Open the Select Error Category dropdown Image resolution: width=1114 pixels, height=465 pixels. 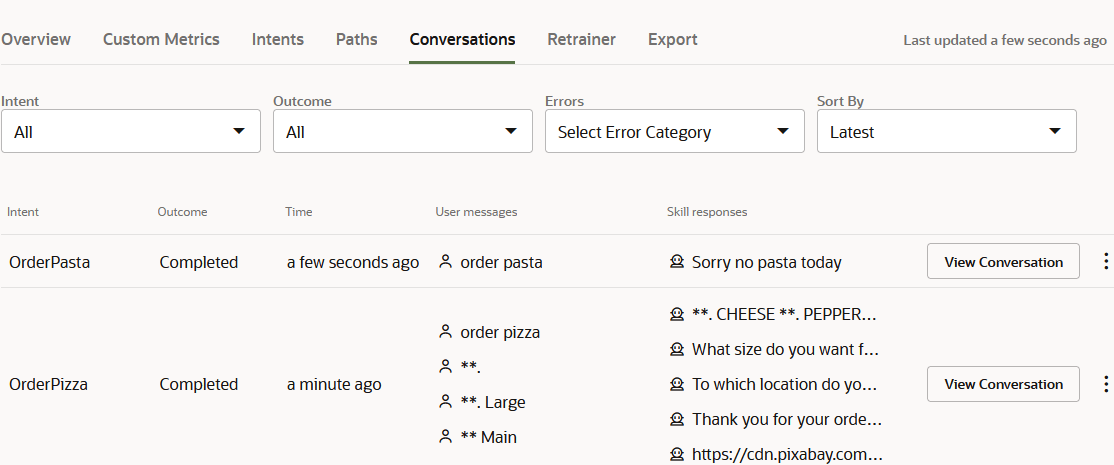tap(675, 132)
